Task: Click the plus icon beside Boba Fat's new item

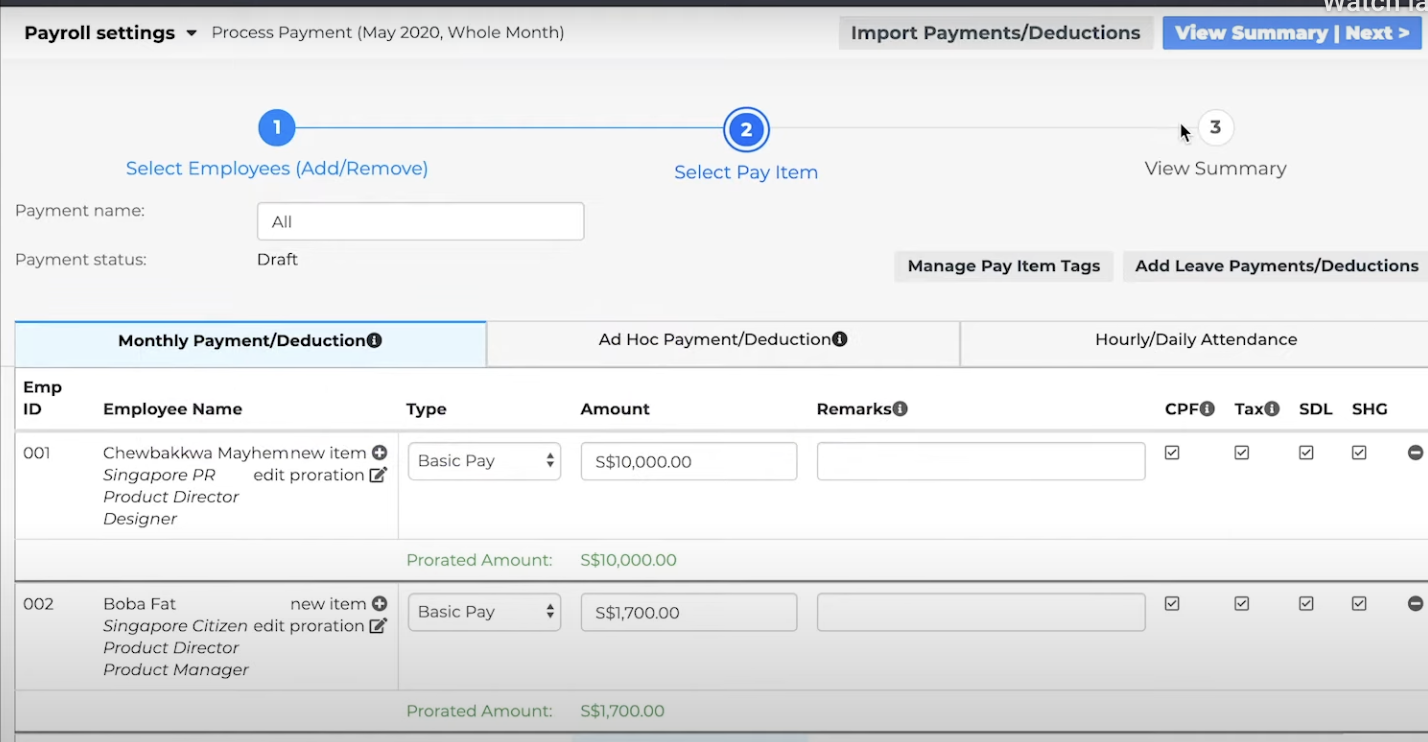Action: point(379,603)
